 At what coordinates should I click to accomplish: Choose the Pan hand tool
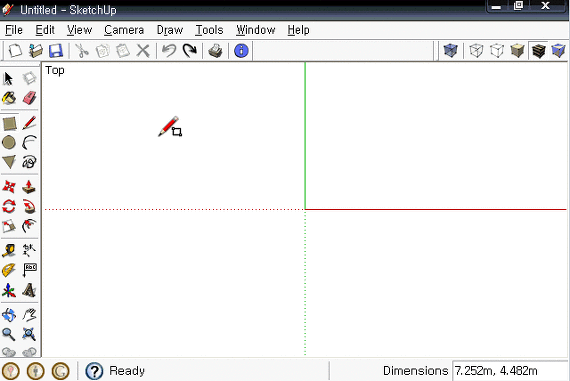(x=29, y=315)
